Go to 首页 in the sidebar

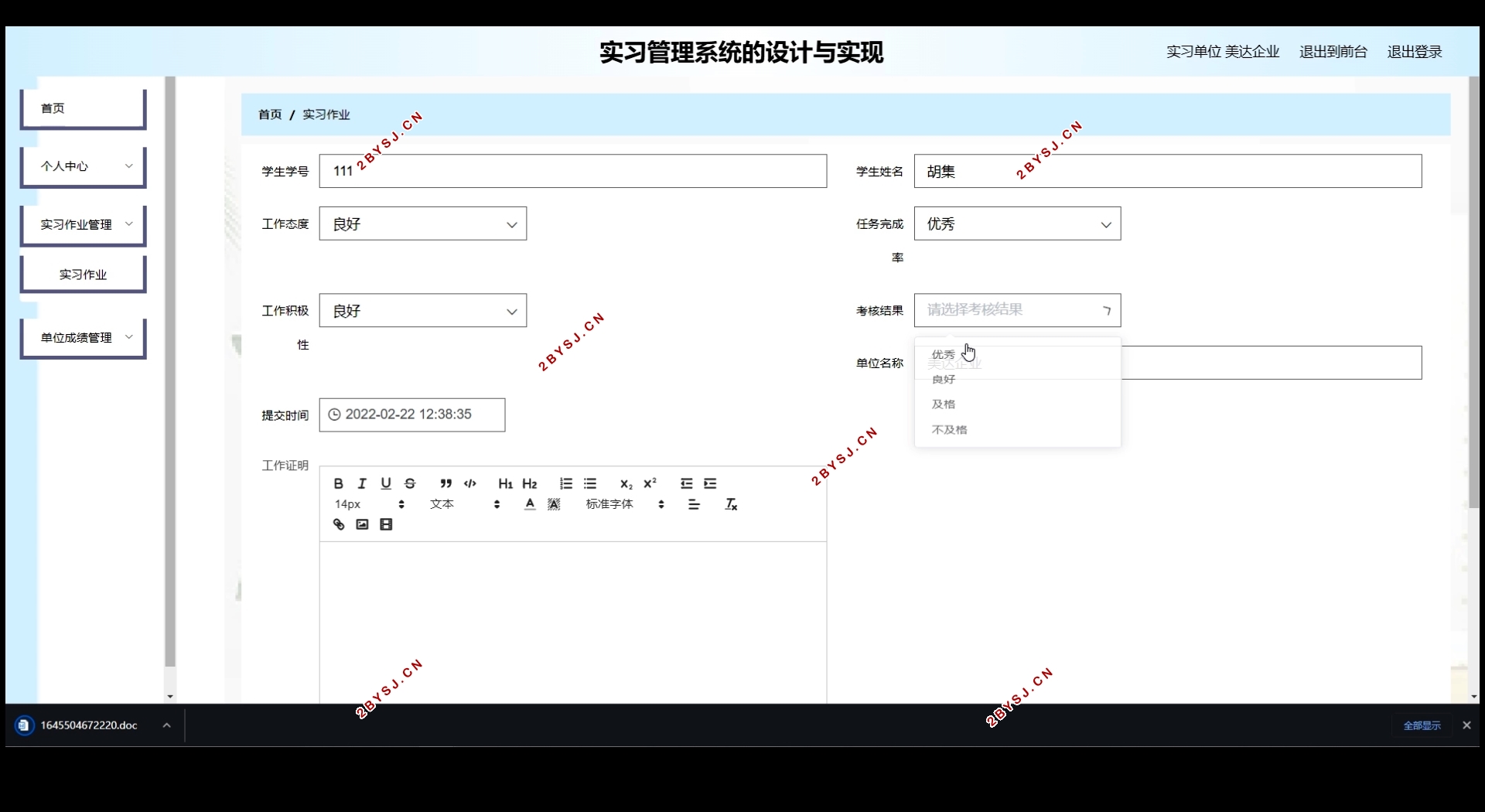83,108
